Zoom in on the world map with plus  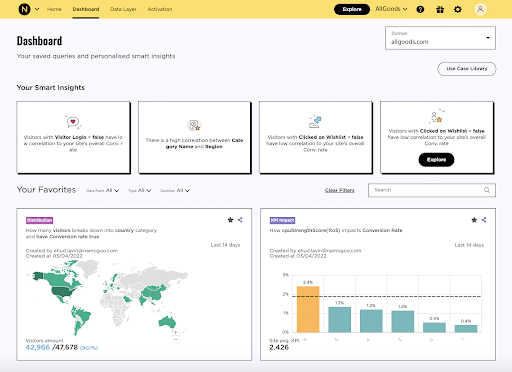coord(176,332)
